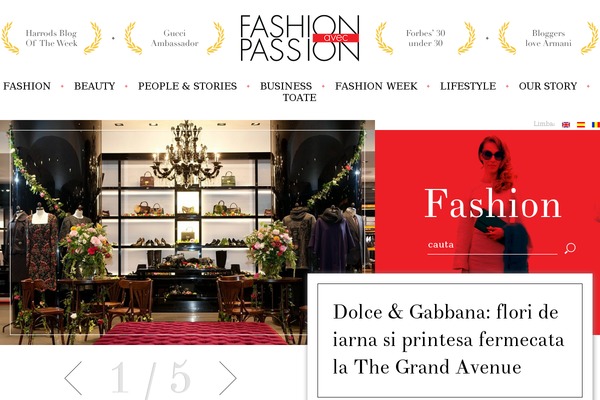Open the Dolce & Gabbana article headline
Image resolution: width=600 pixels, height=400 pixels.
[448, 339]
